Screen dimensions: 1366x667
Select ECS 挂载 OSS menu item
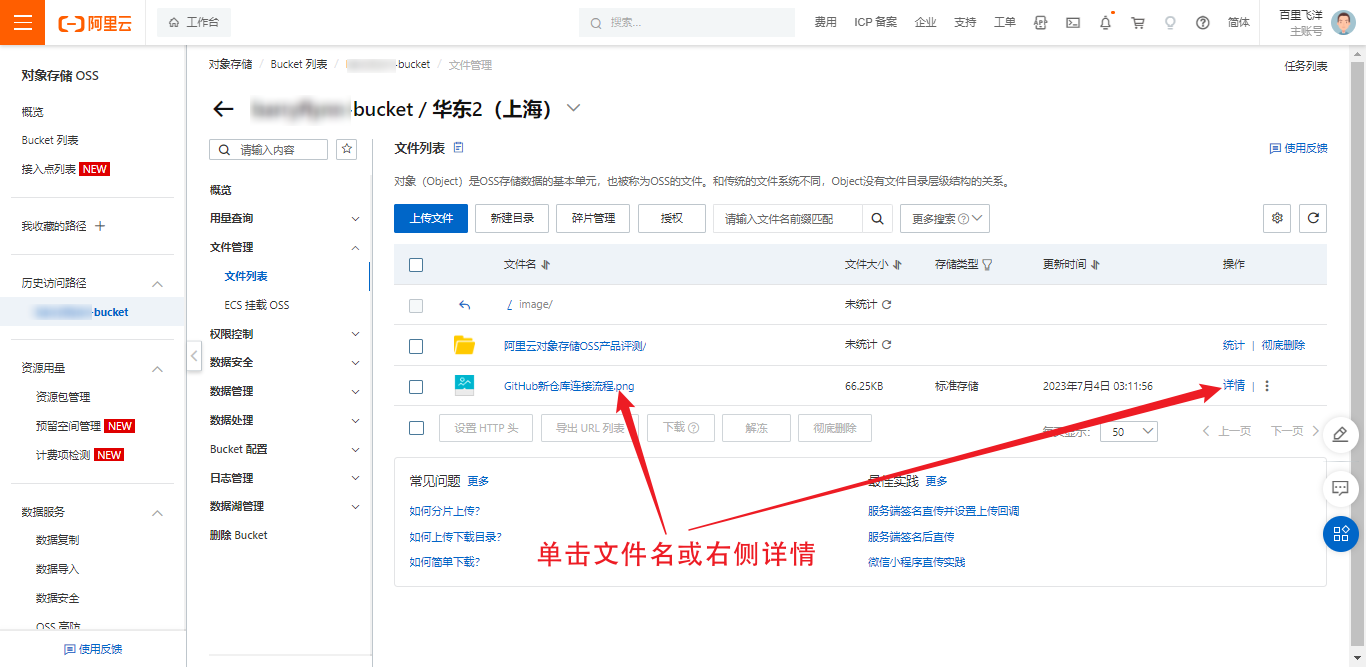(257, 305)
